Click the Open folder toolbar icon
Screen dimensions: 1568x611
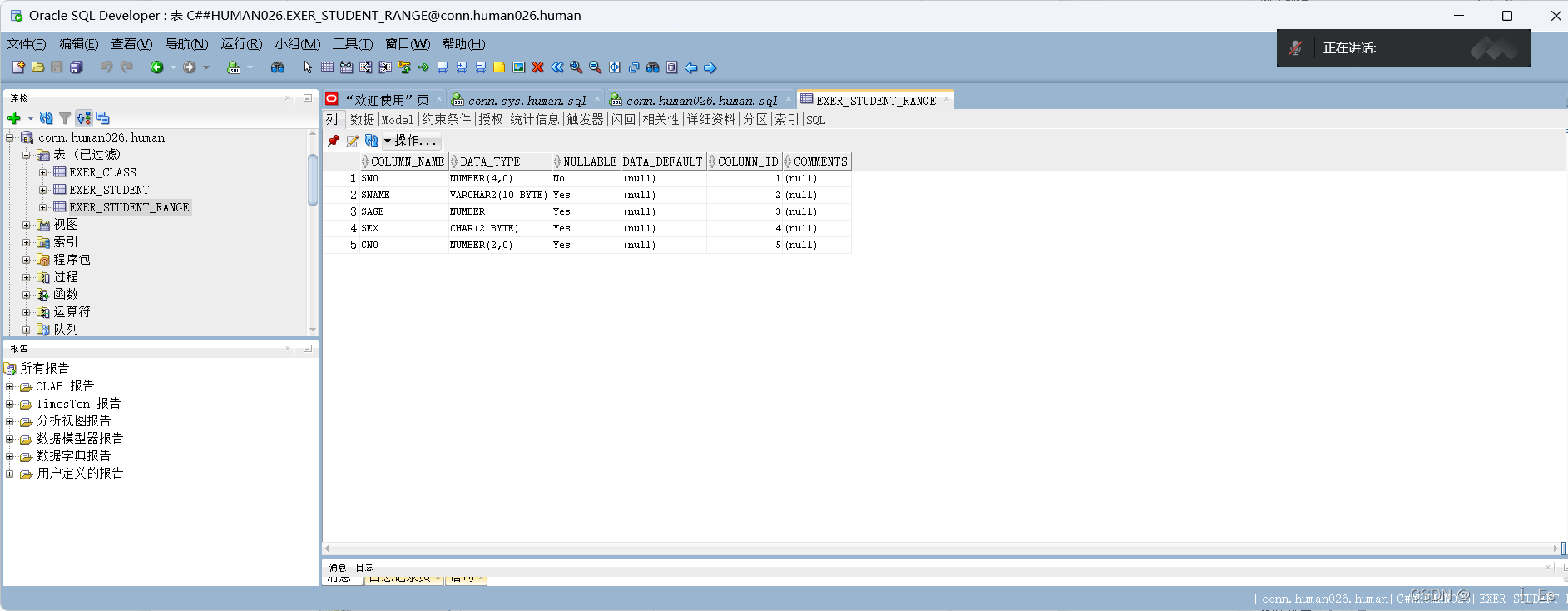point(37,67)
